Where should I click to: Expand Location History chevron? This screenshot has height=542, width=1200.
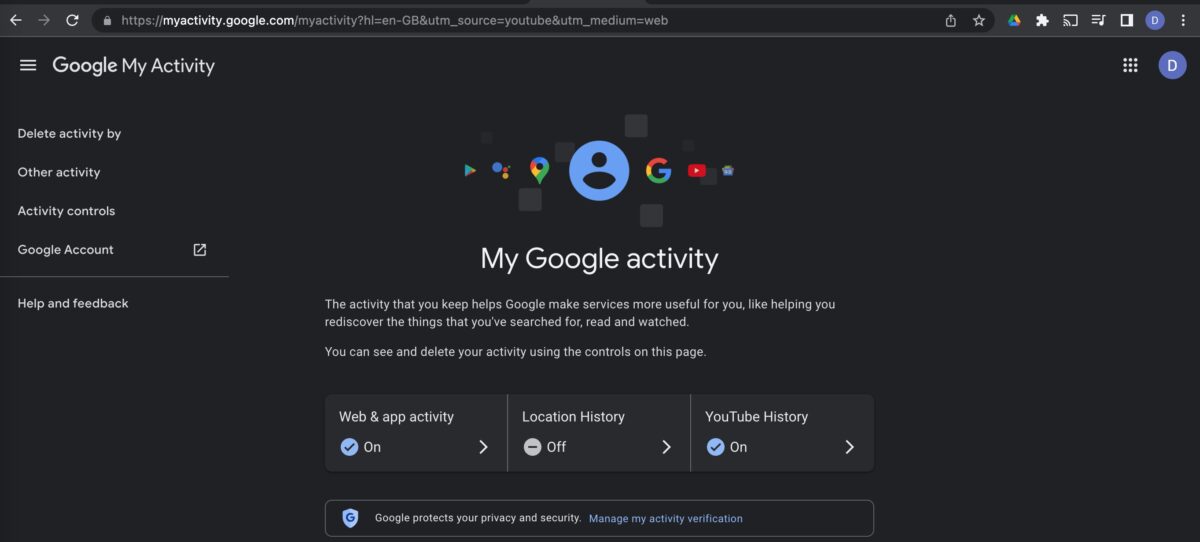click(666, 447)
